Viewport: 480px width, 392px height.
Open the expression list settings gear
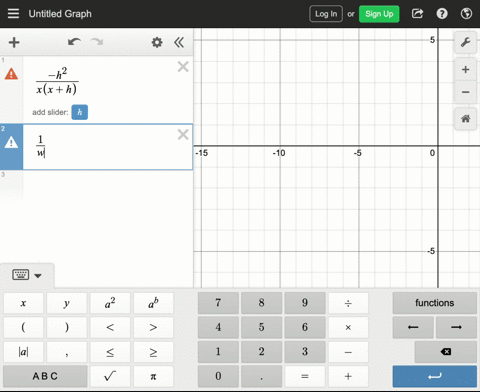click(157, 42)
